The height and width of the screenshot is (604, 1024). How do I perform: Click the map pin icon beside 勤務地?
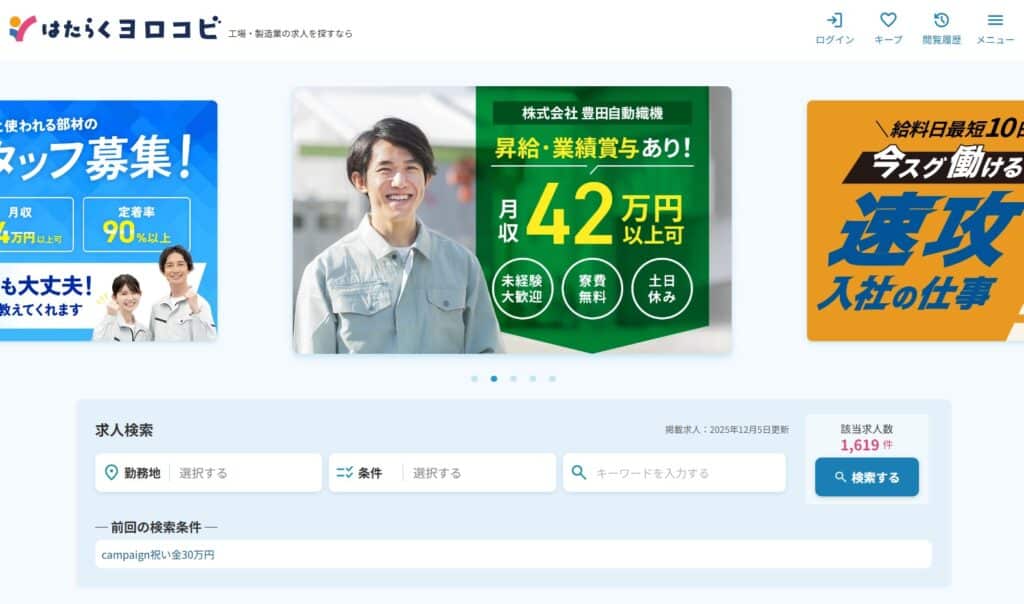pos(110,473)
